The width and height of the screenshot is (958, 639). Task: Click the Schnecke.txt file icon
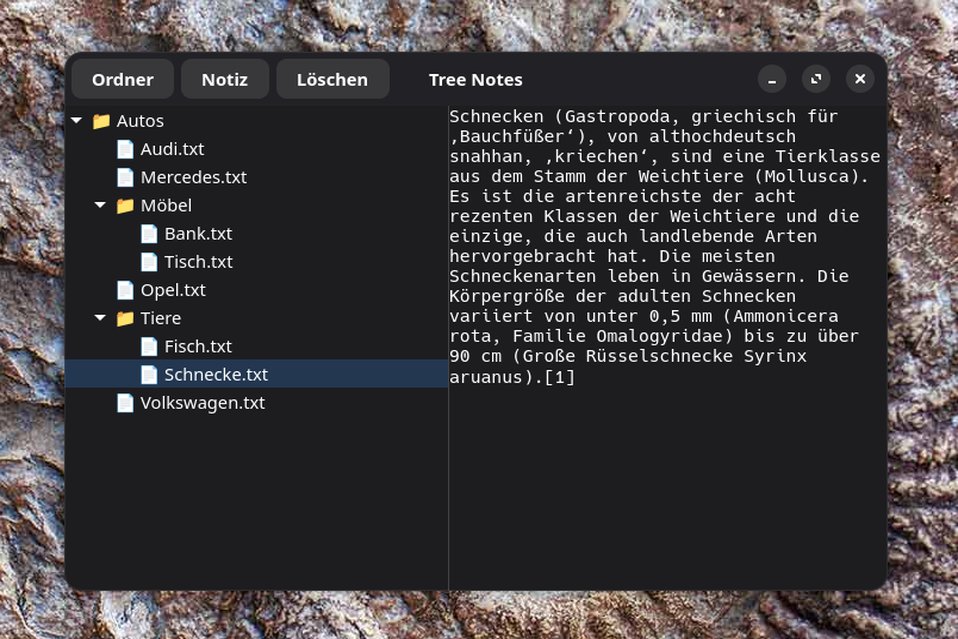tap(149, 374)
